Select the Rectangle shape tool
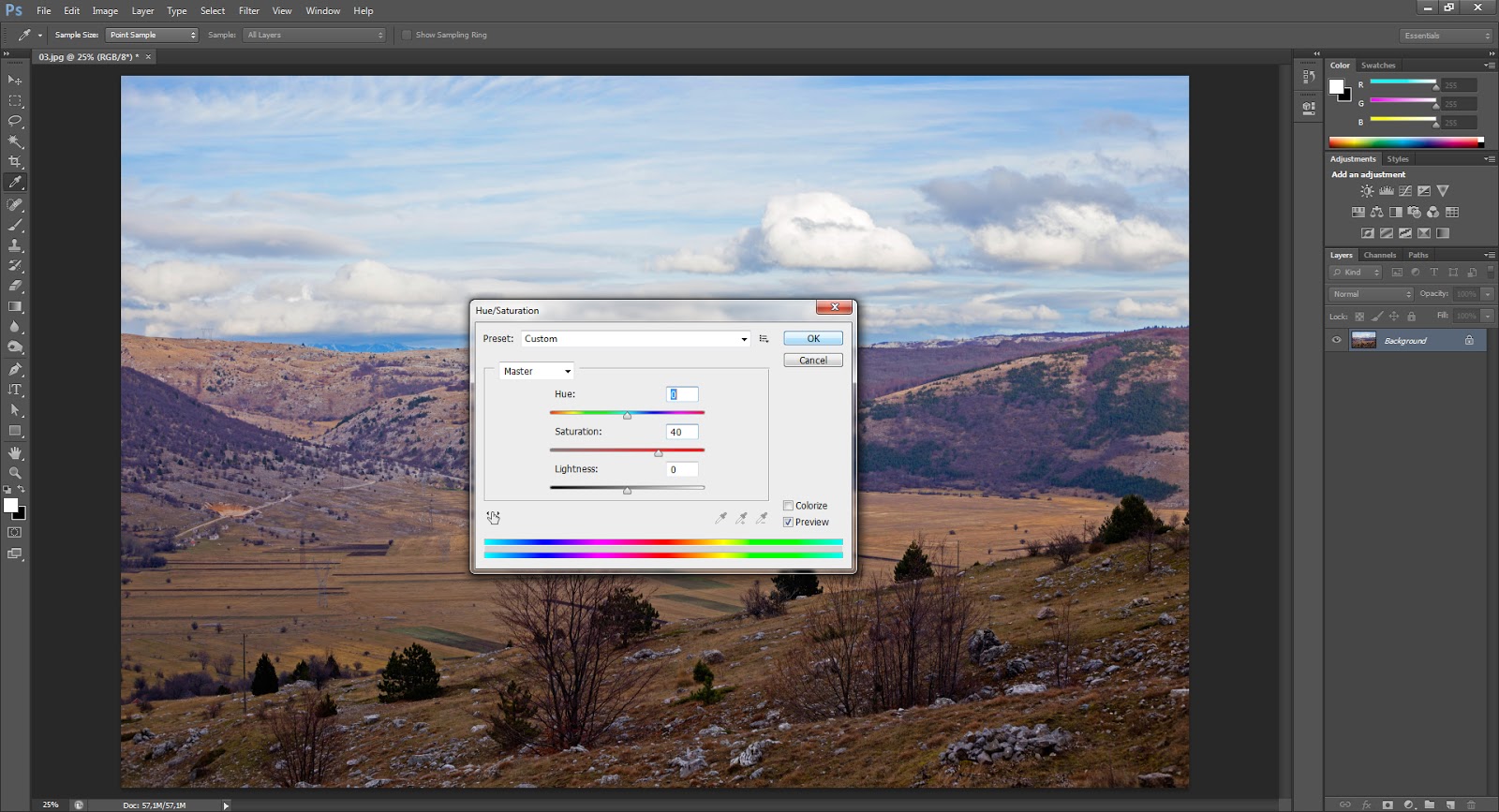1499x812 pixels. click(x=15, y=432)
